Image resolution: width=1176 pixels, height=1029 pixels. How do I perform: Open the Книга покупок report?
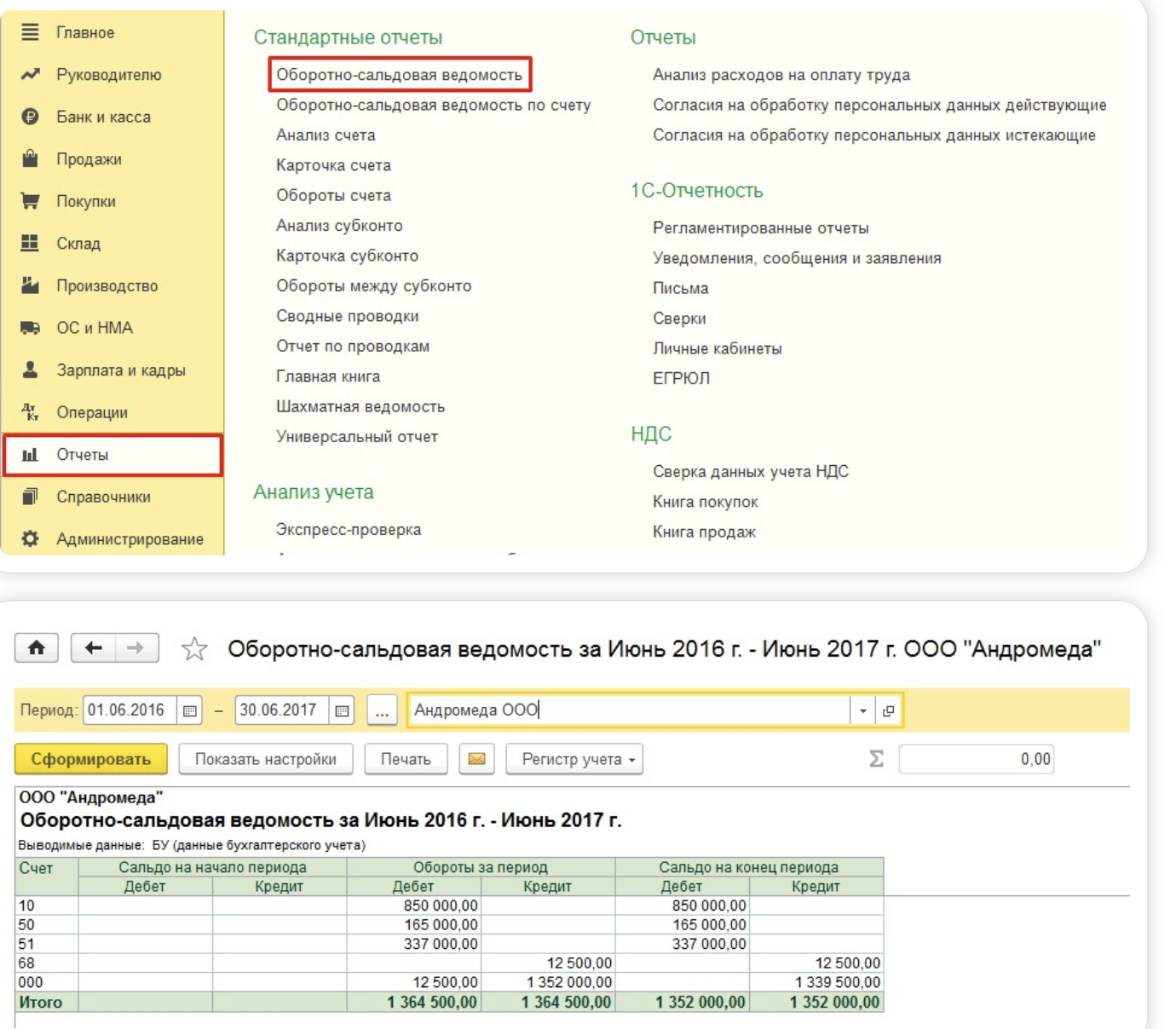pos(705,502)
